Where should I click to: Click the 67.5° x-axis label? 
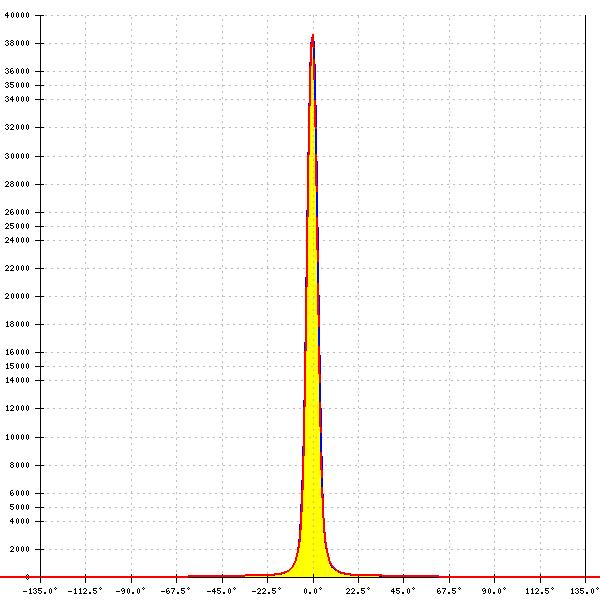(x=449, y=591)
